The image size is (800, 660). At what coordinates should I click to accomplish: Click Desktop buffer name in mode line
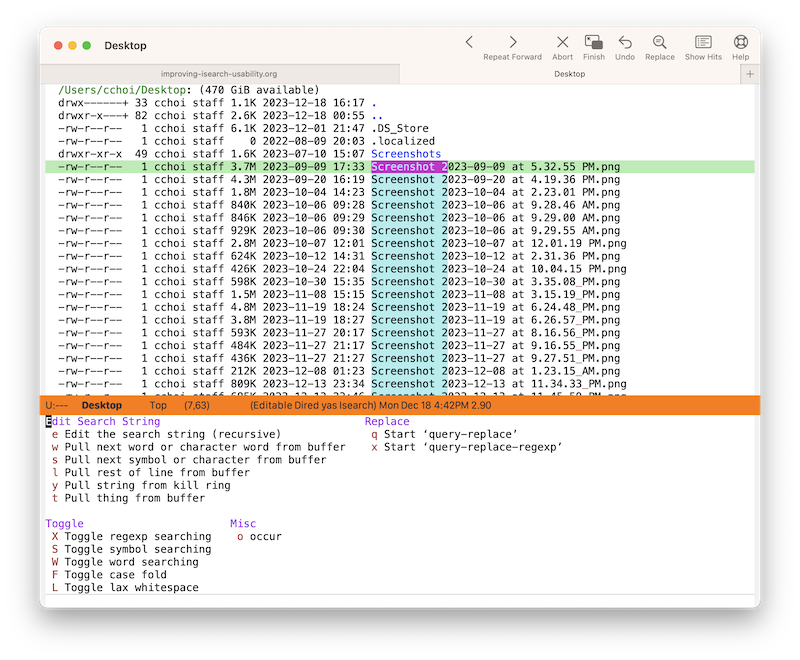point(102,405)
